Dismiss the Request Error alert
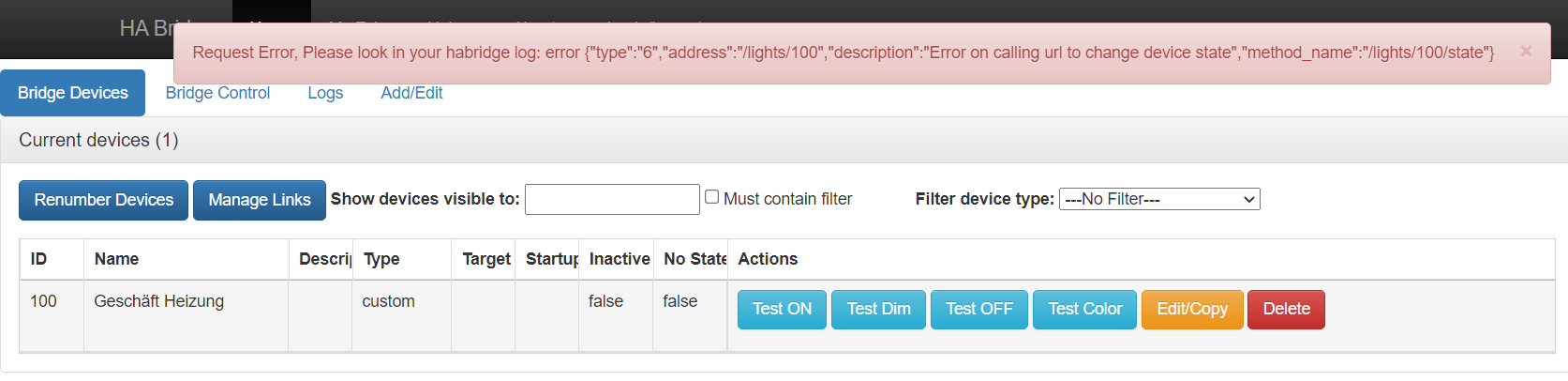 1526,52
